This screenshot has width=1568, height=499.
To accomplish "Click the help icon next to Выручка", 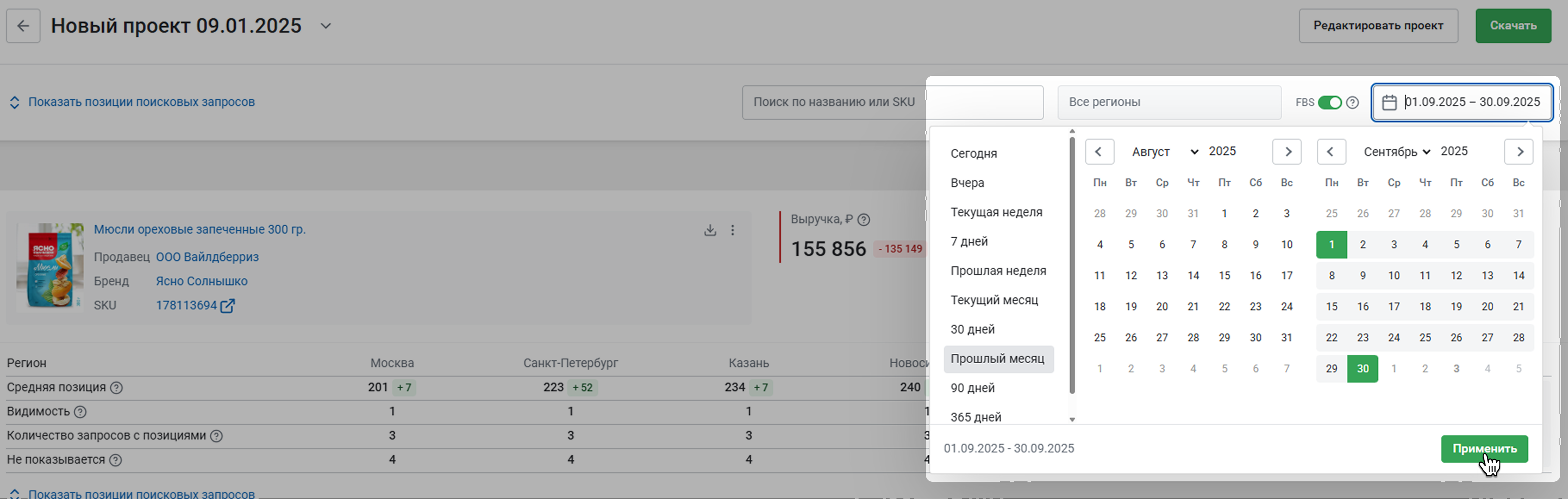I will pyautogui.click(x=863, y=220).
